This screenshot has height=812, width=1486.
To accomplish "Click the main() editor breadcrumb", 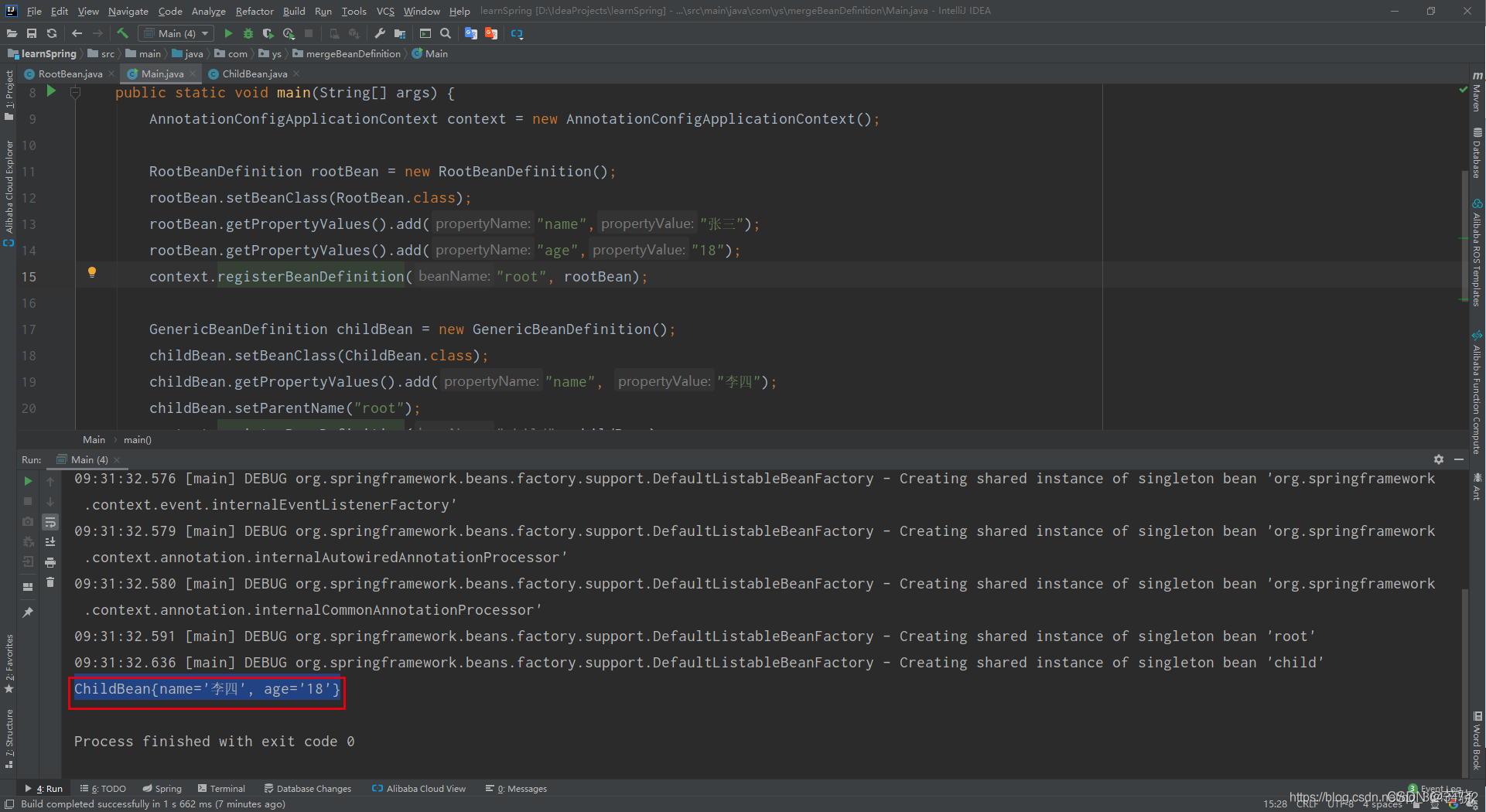I will tap(138, 440).
